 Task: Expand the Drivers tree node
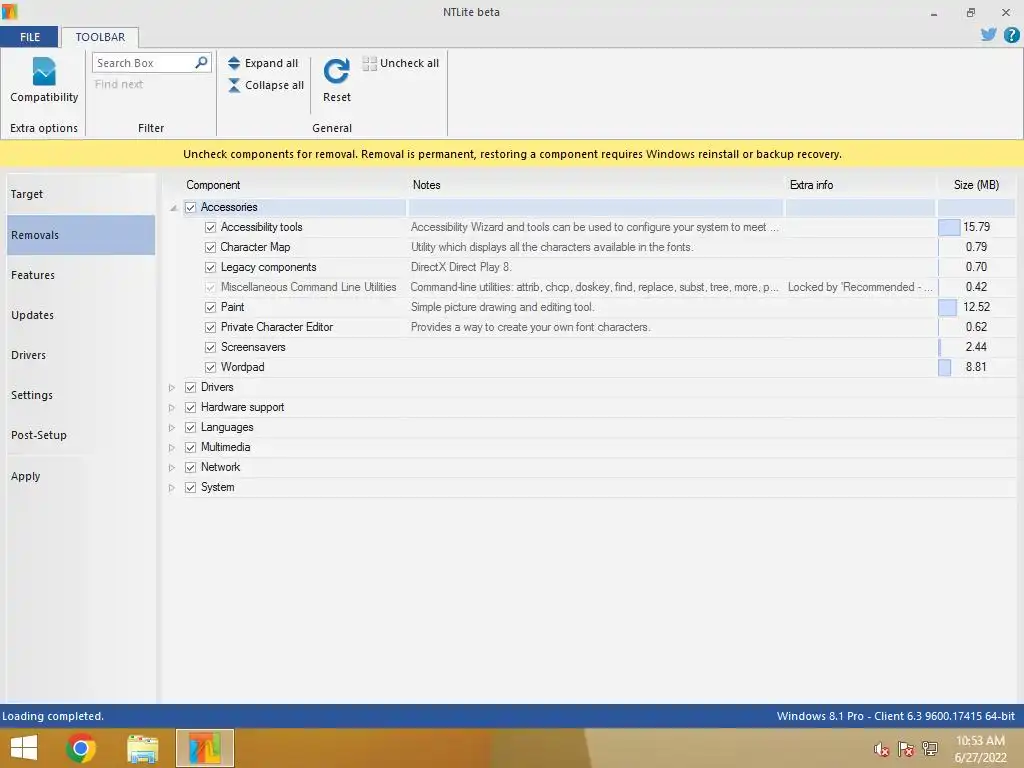point(172,387)
